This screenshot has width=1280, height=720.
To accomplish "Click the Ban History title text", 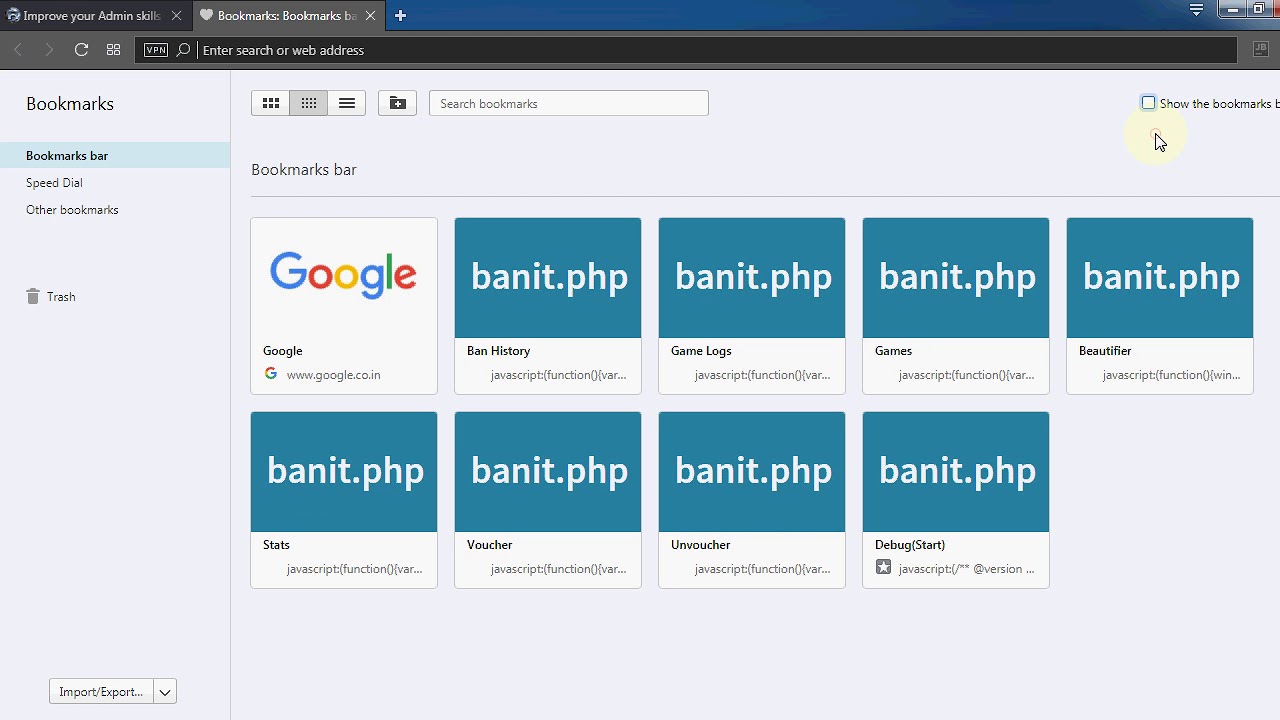I will pos(498,351).
